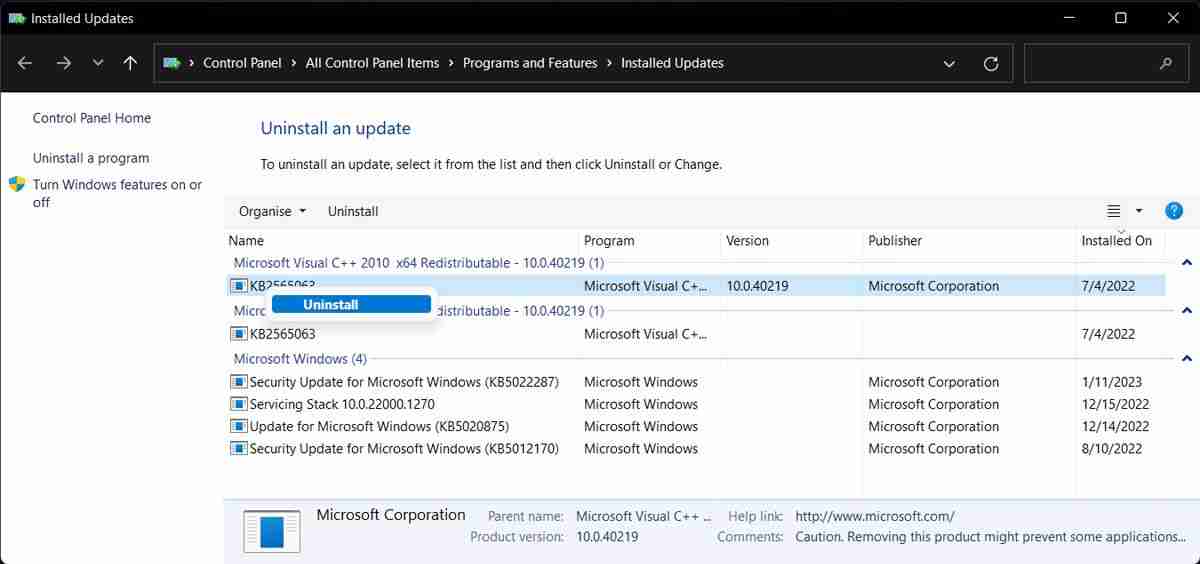Refresh the Installed Updates list
1200x564 pixels.
[x=991, y=63]
